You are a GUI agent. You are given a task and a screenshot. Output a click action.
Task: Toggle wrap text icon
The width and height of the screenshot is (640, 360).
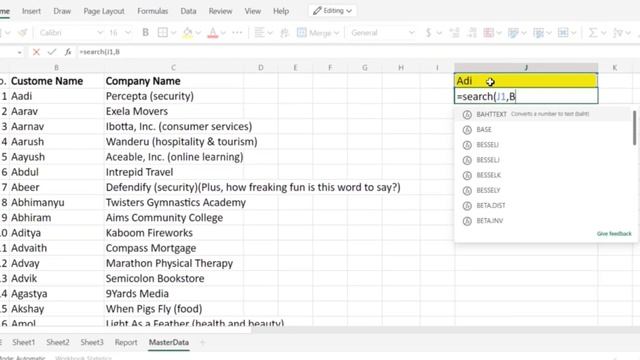click(284, 33)
